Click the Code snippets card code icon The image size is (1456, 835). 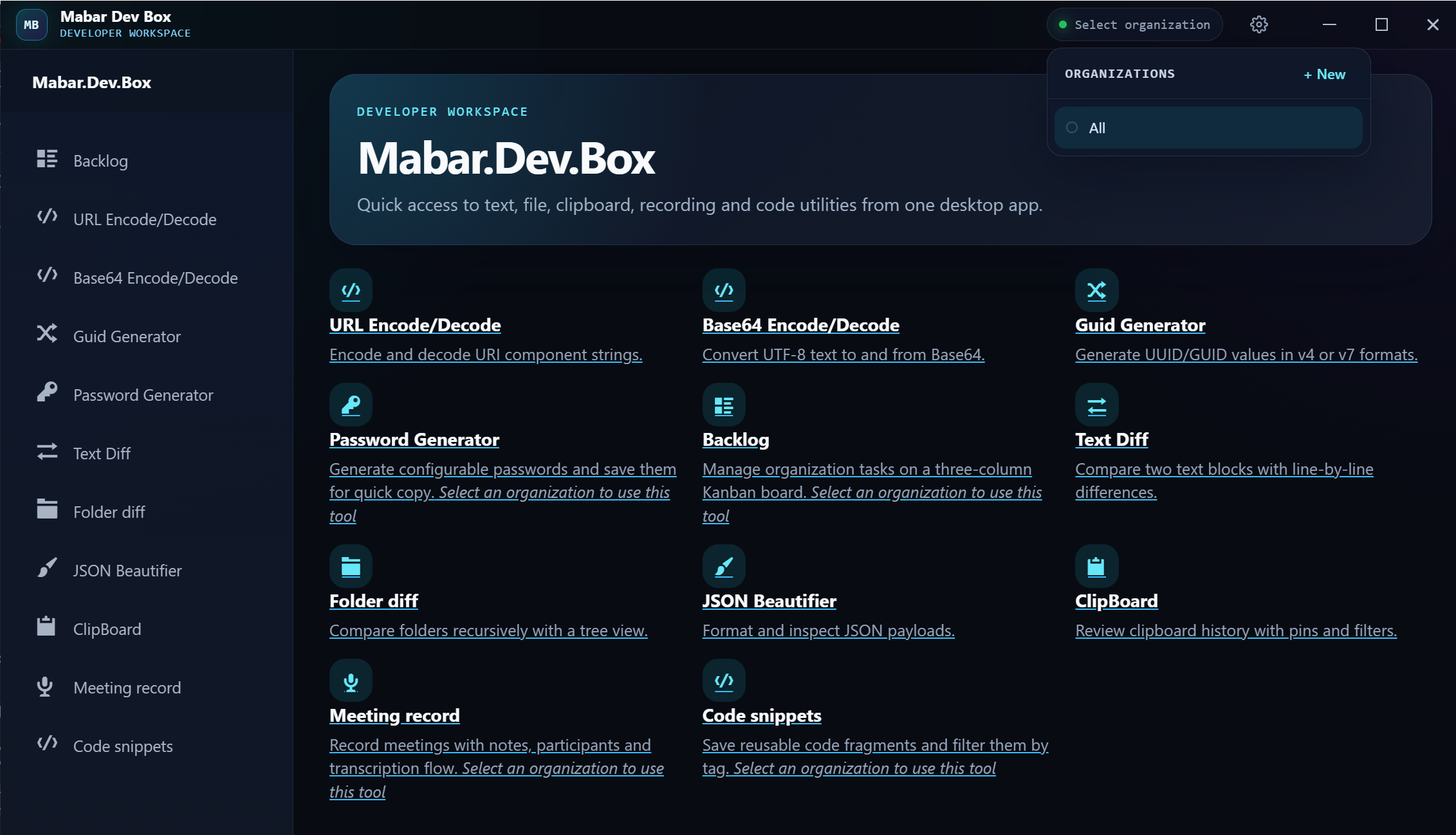coord(724,681)
